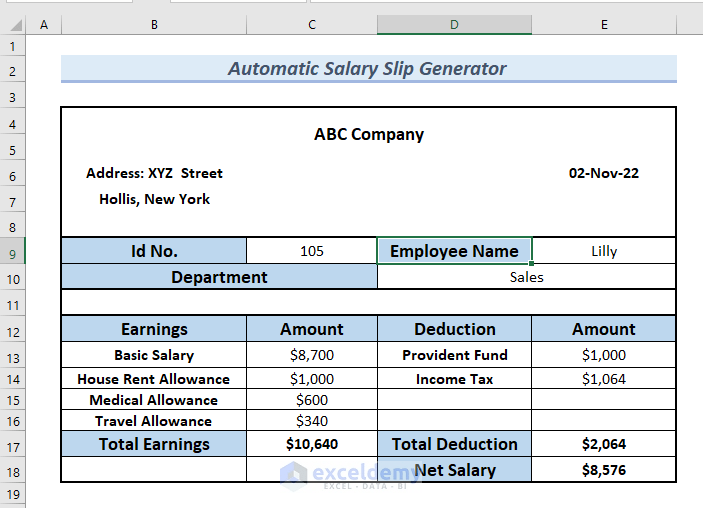Select the Total Deduction label cell
The width and height of the screenshot is (703, 508).
454,444
